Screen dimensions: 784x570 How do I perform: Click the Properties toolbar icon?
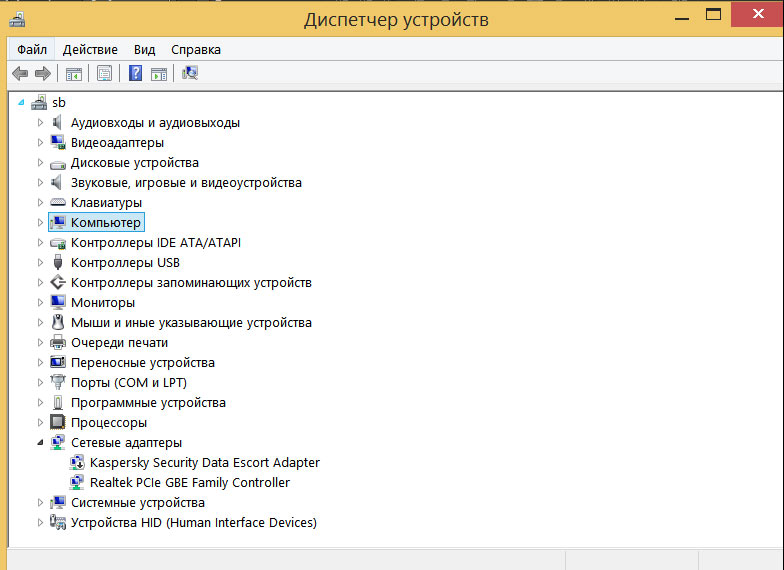(x=104, y=74)
